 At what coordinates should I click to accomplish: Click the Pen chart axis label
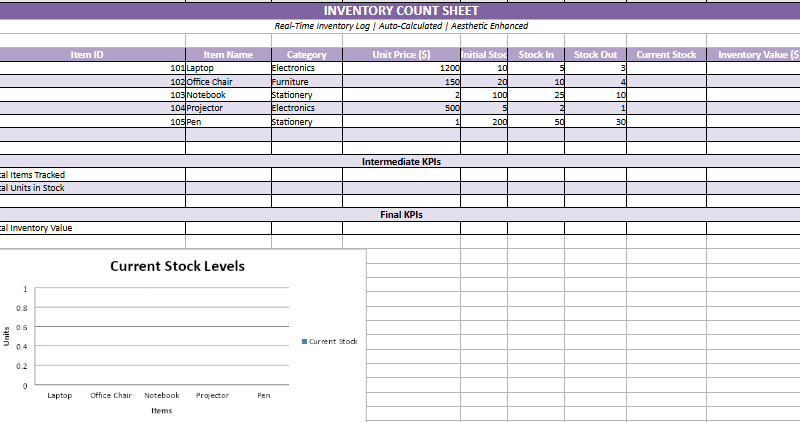click(264, 395)
